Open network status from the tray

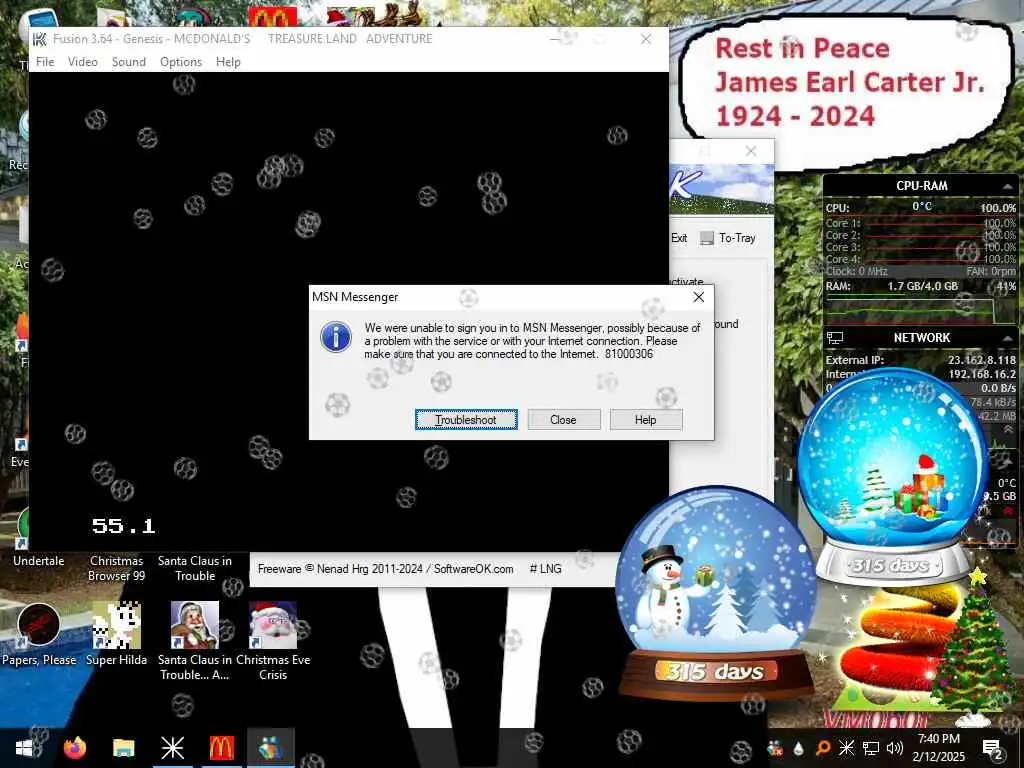pos(871,748)
